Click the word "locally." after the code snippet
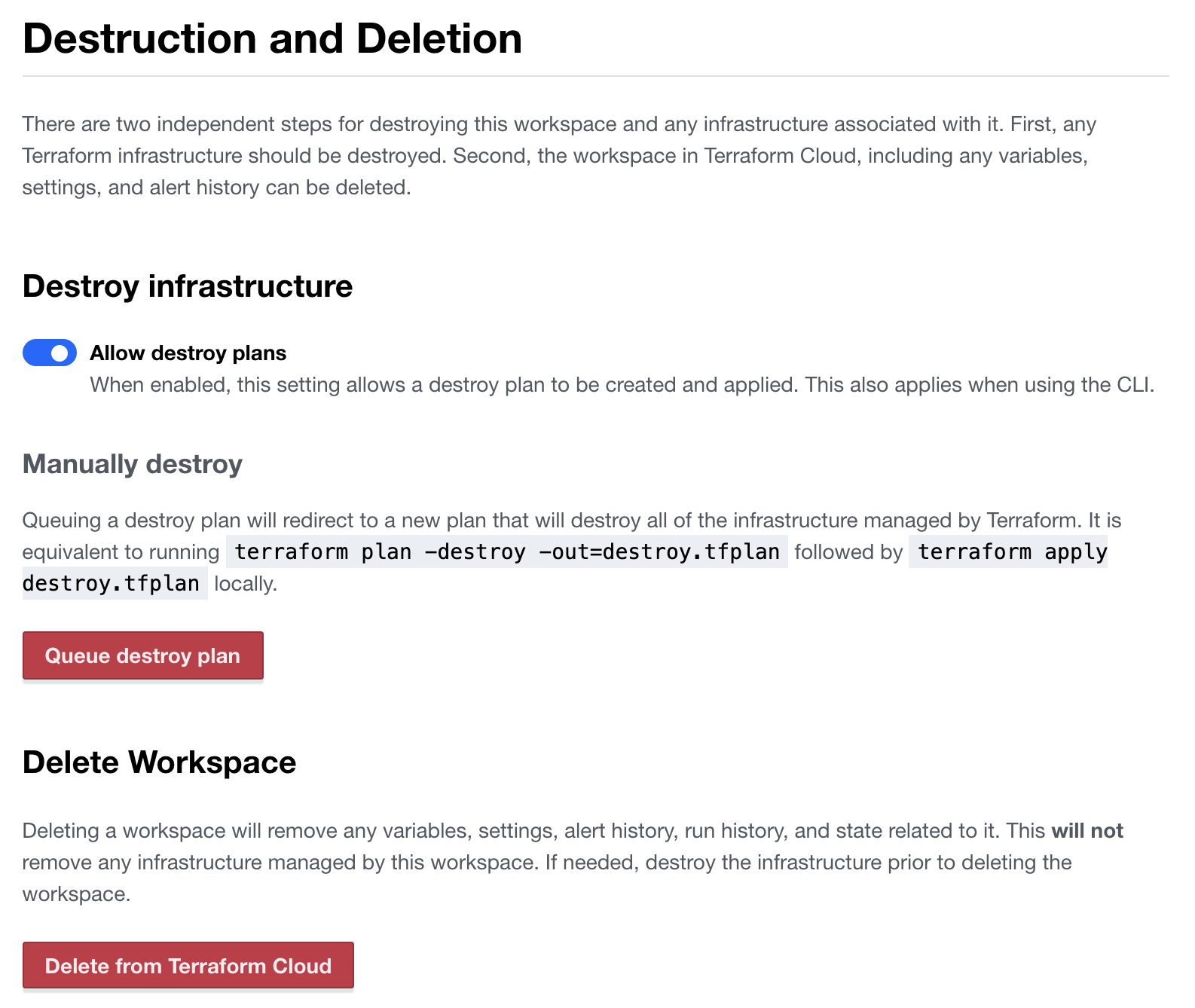 point(246,583)
